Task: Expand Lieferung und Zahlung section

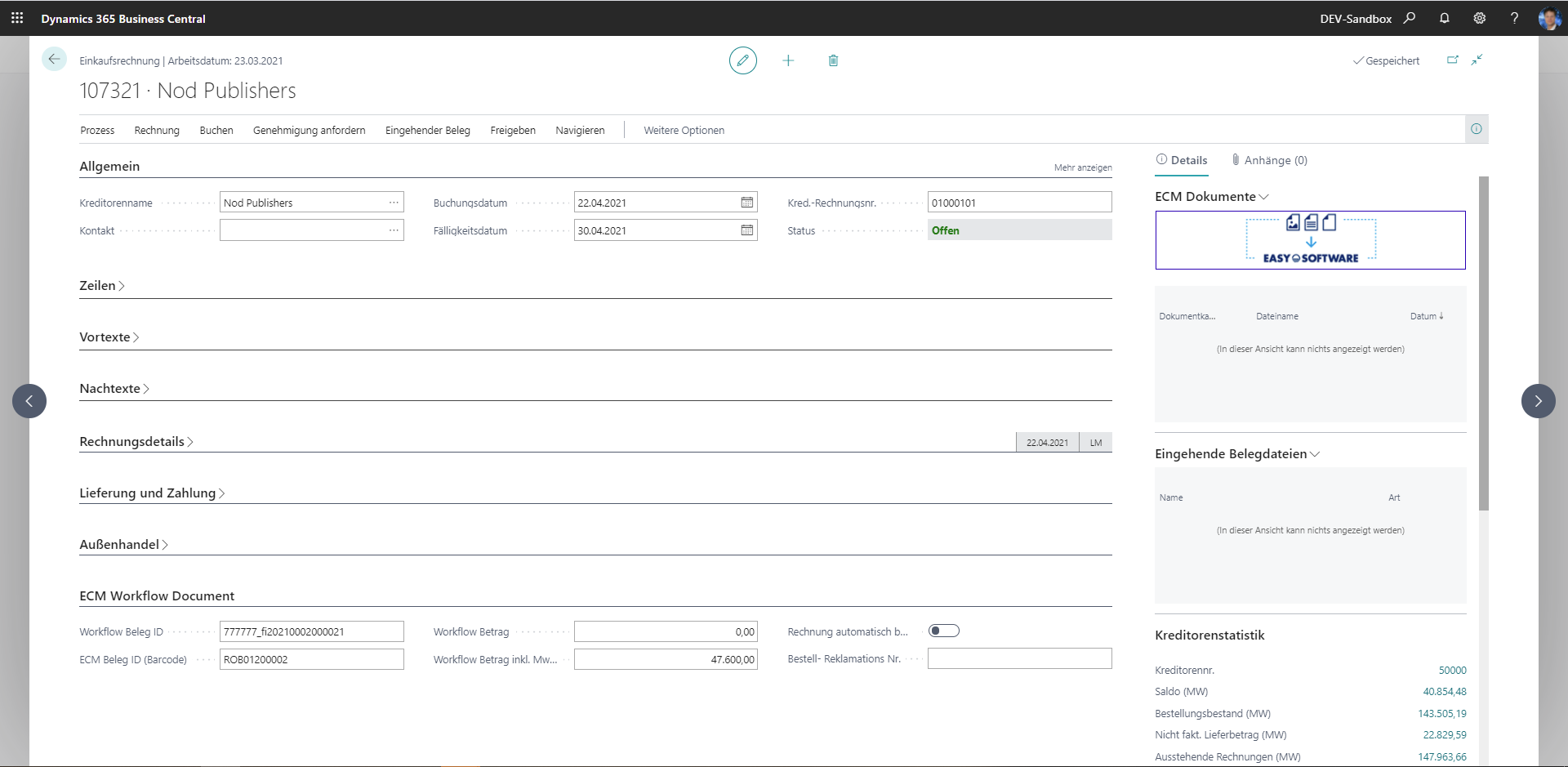Action: tap(152, 493)
